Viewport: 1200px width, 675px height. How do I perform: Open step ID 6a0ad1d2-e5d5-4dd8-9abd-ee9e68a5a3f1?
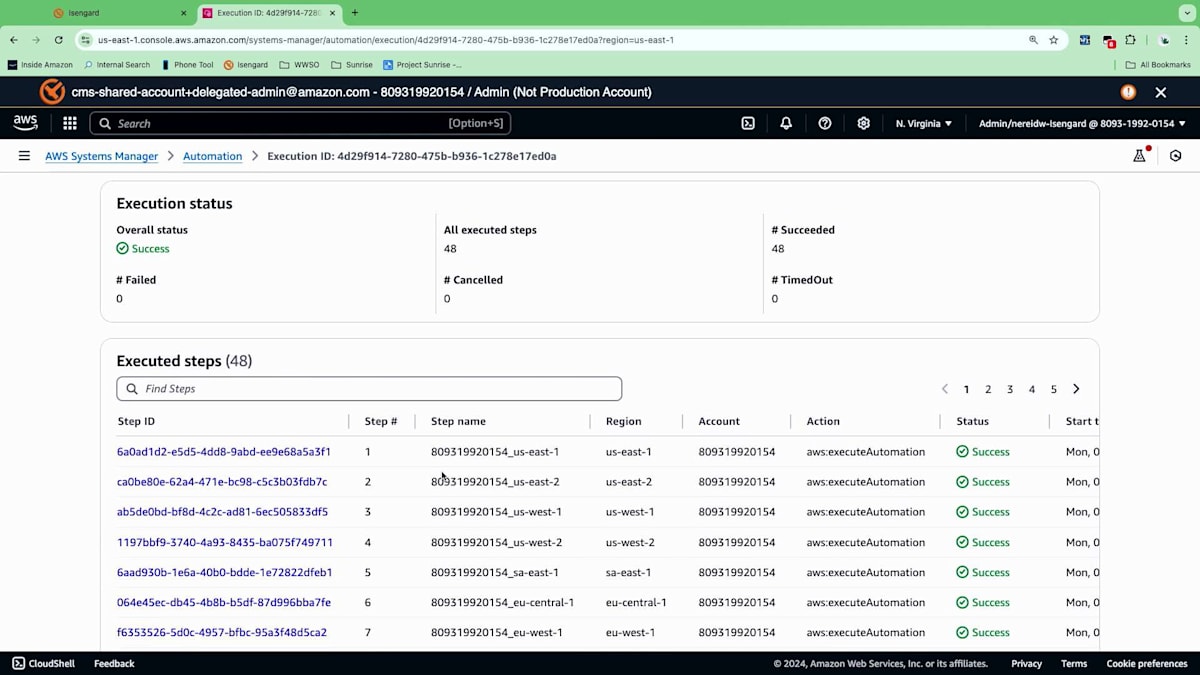pyautogui.click(x=224, y=452)
